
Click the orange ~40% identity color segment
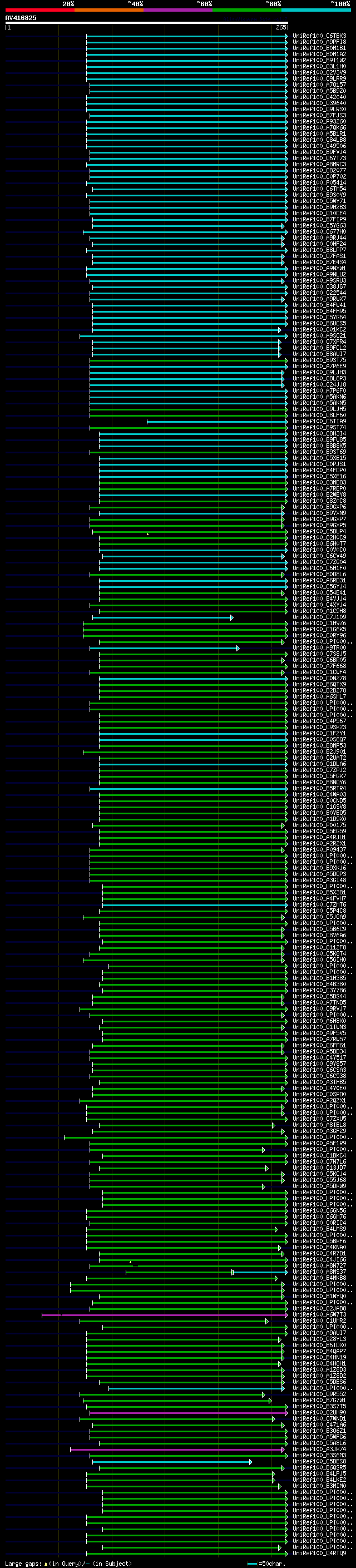[x=109, y=10]
